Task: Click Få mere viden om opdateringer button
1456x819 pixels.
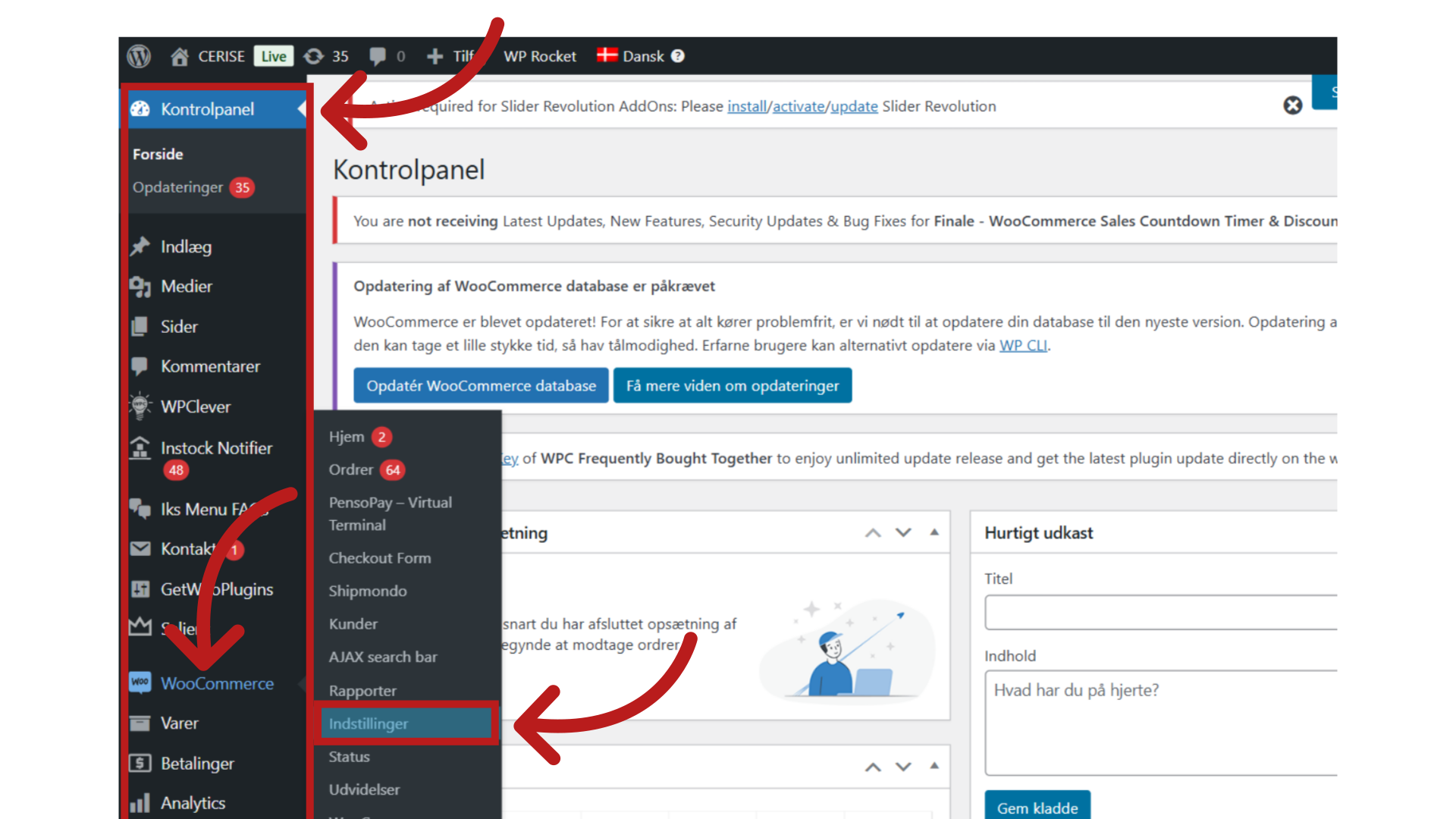Action: (x=733, y=385)
